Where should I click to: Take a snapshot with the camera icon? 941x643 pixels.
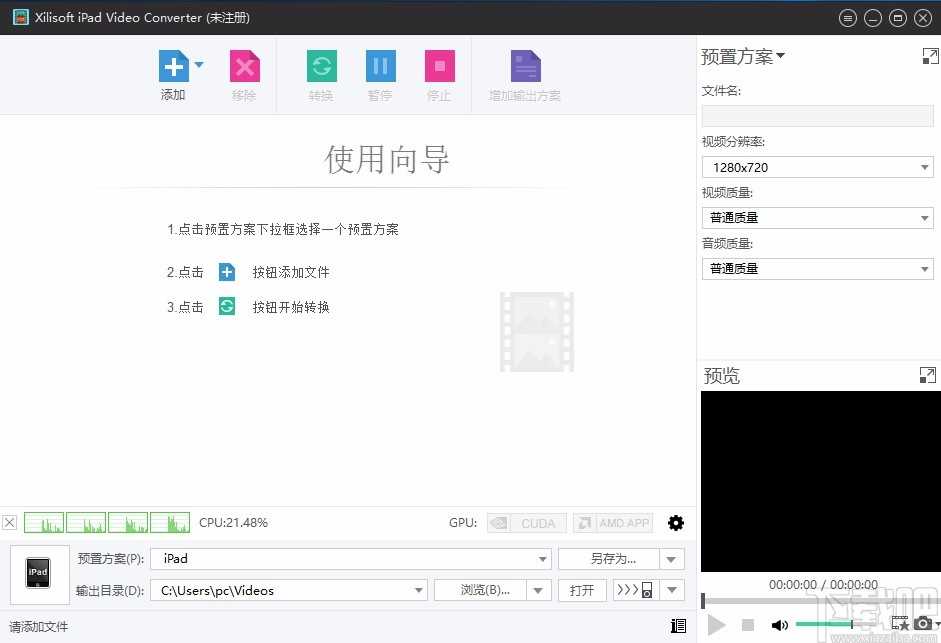pos(922,625)
